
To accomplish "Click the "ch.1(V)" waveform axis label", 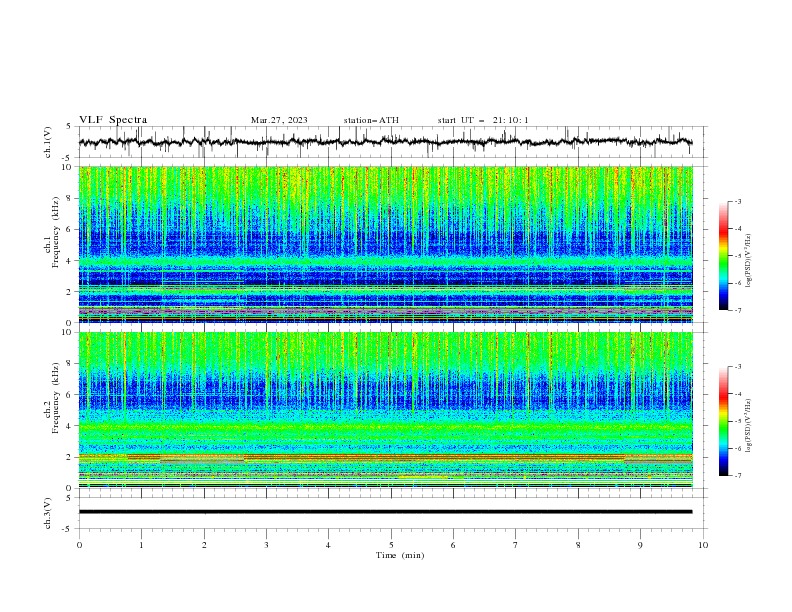I will point(48,142).
